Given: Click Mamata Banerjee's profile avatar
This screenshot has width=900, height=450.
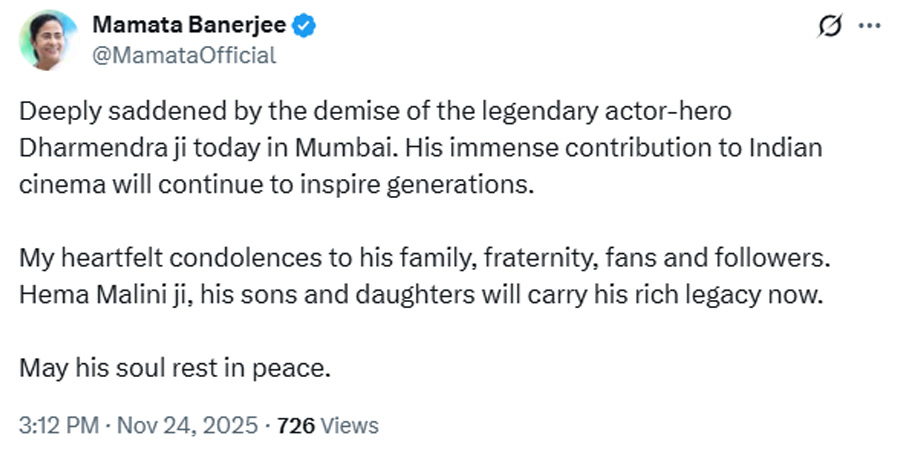Looking at the screenshot, I should (47, 40).
